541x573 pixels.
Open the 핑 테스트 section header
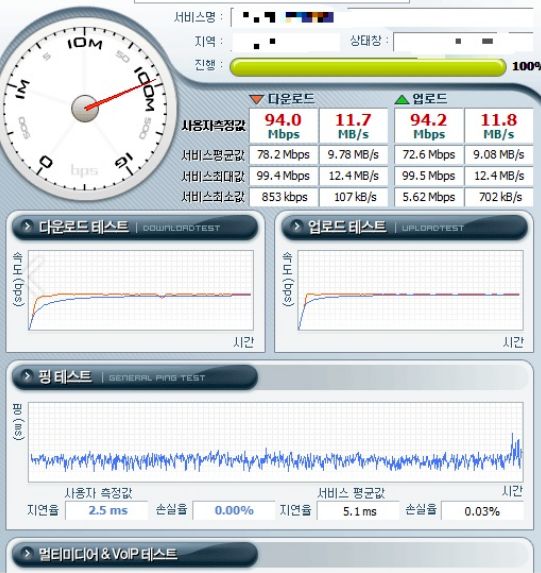coord(135,377)
